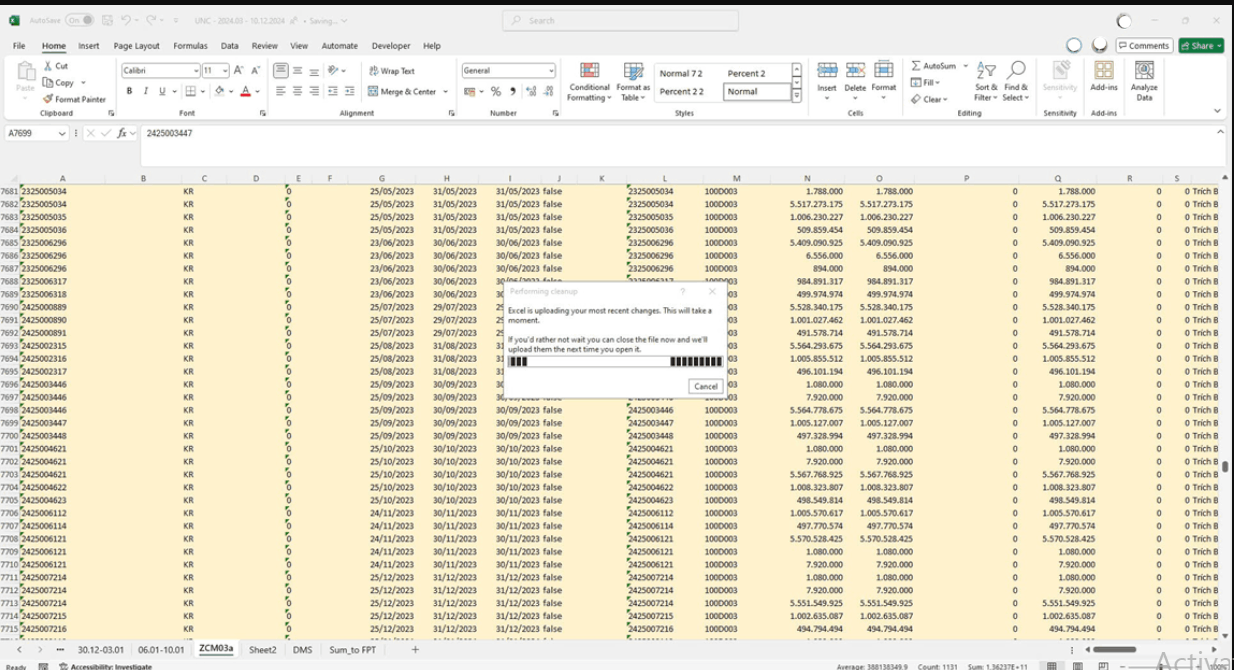The height and width of the screenshot is (670, 1234).
Task: Open the Formulas ribbon tab
Action: tap(190, 46)
